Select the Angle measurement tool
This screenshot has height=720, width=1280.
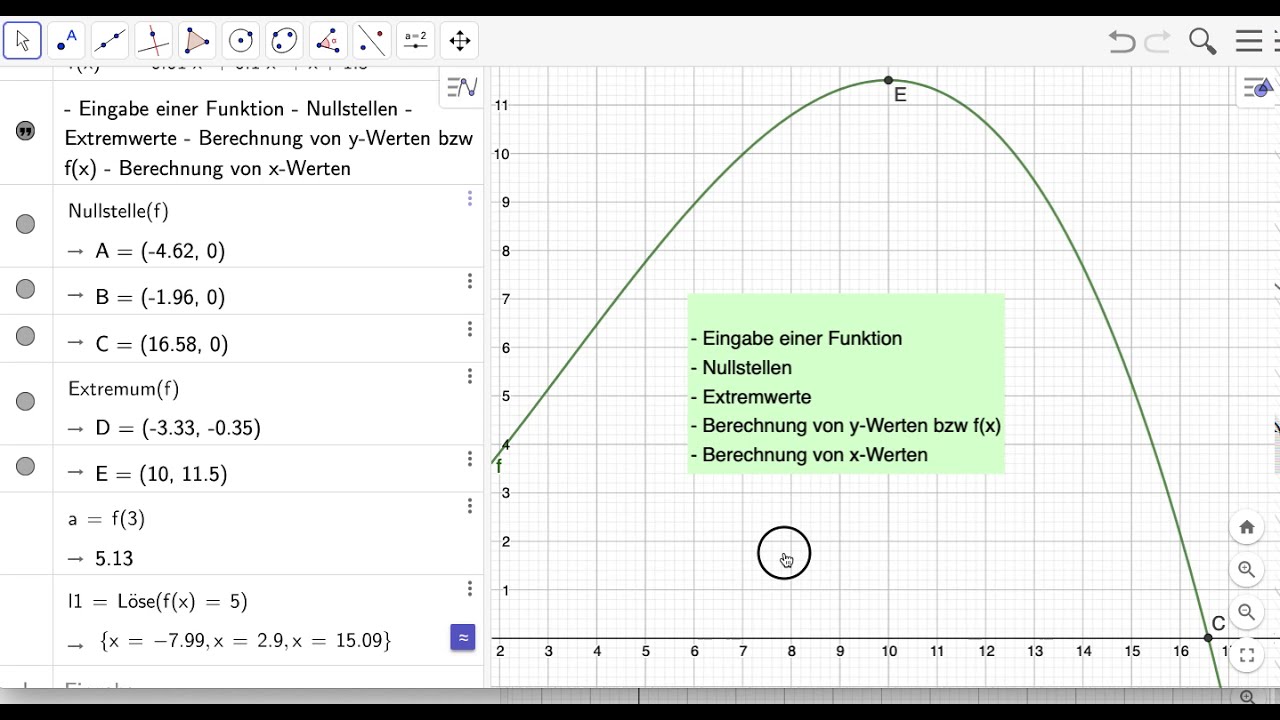pos(328,41)
